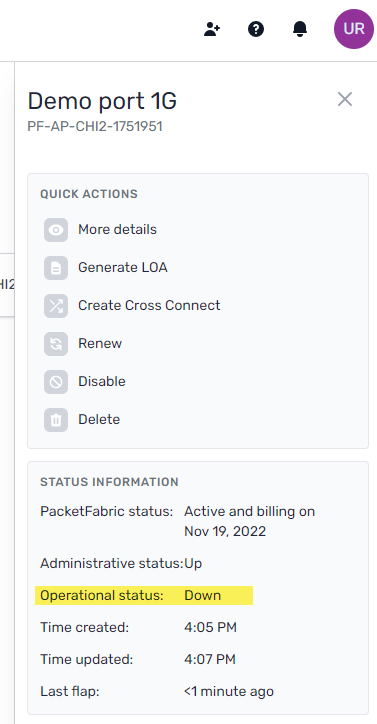Select the Delete quick action text
377x724 pixels.
99,419
